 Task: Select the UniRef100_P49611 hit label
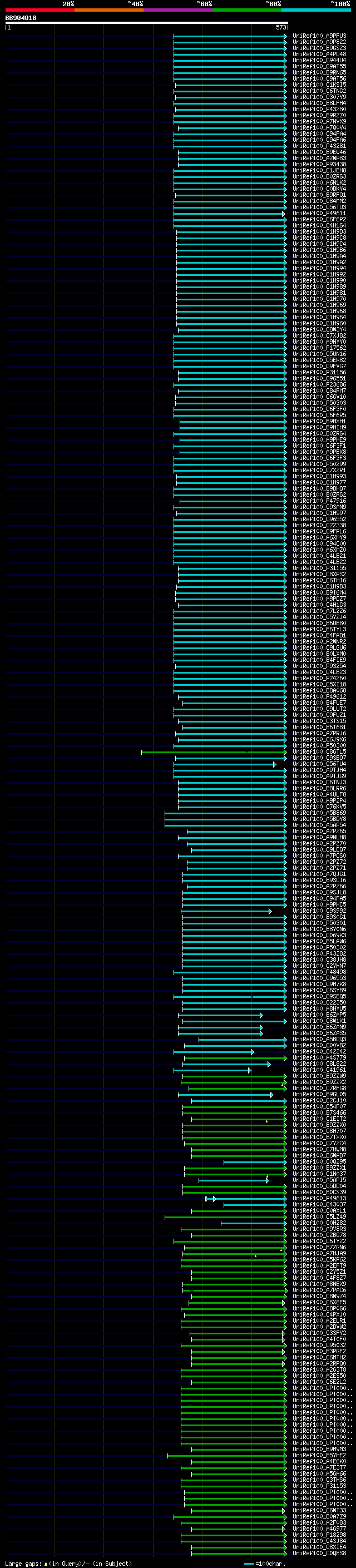pos(319,214)
